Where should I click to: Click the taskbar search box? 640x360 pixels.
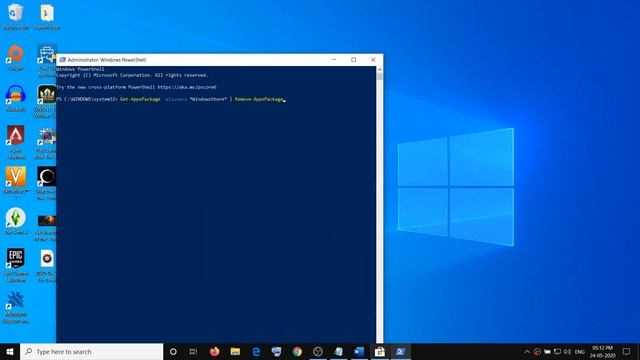[91, 351]
